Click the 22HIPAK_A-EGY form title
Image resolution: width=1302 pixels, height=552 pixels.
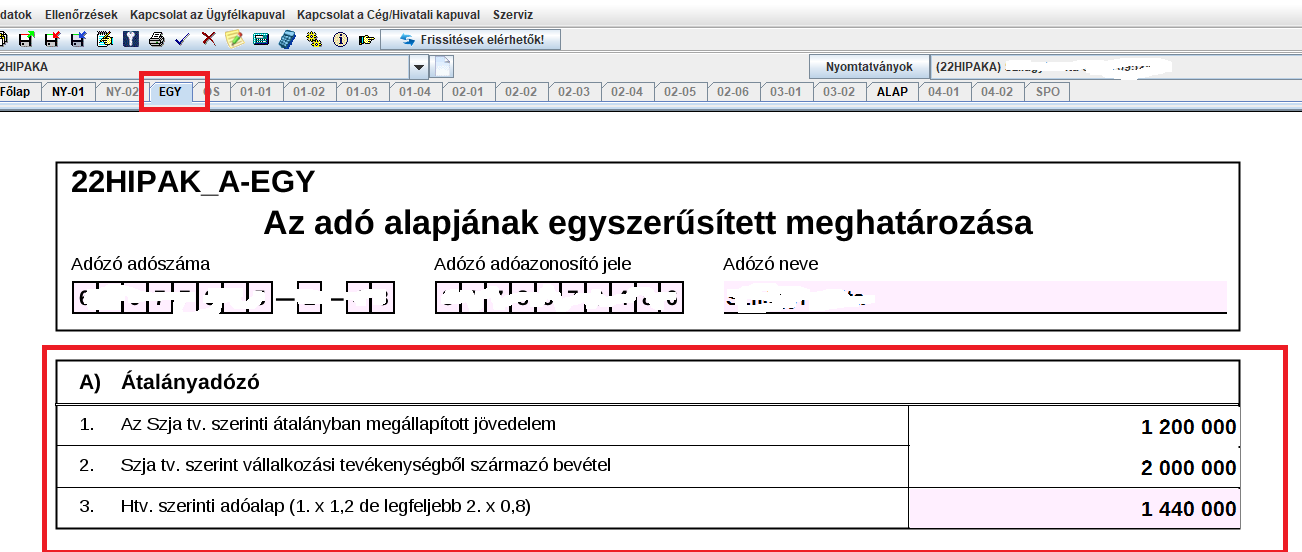(193, 182)
